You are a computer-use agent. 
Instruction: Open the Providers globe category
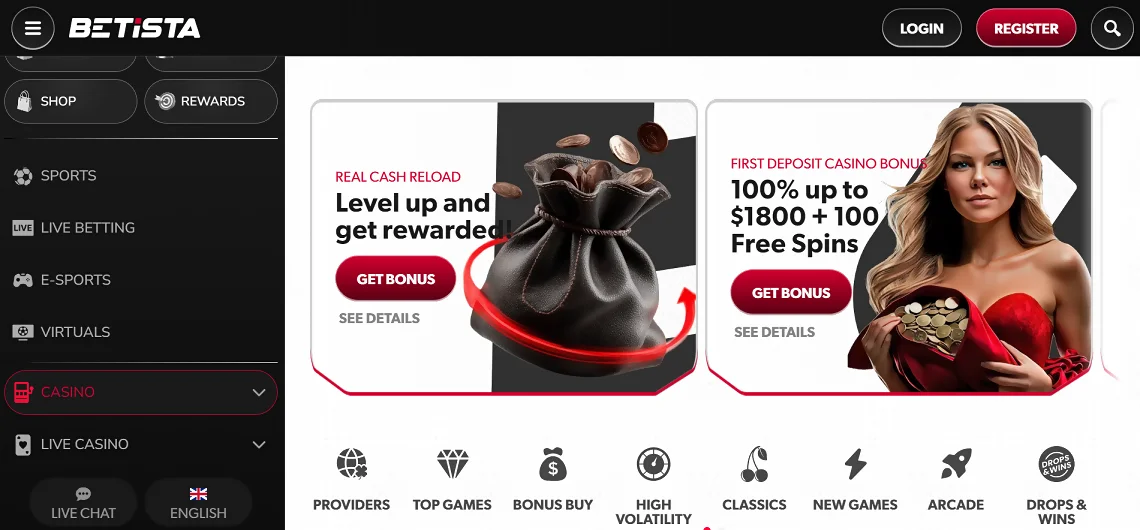352,464
